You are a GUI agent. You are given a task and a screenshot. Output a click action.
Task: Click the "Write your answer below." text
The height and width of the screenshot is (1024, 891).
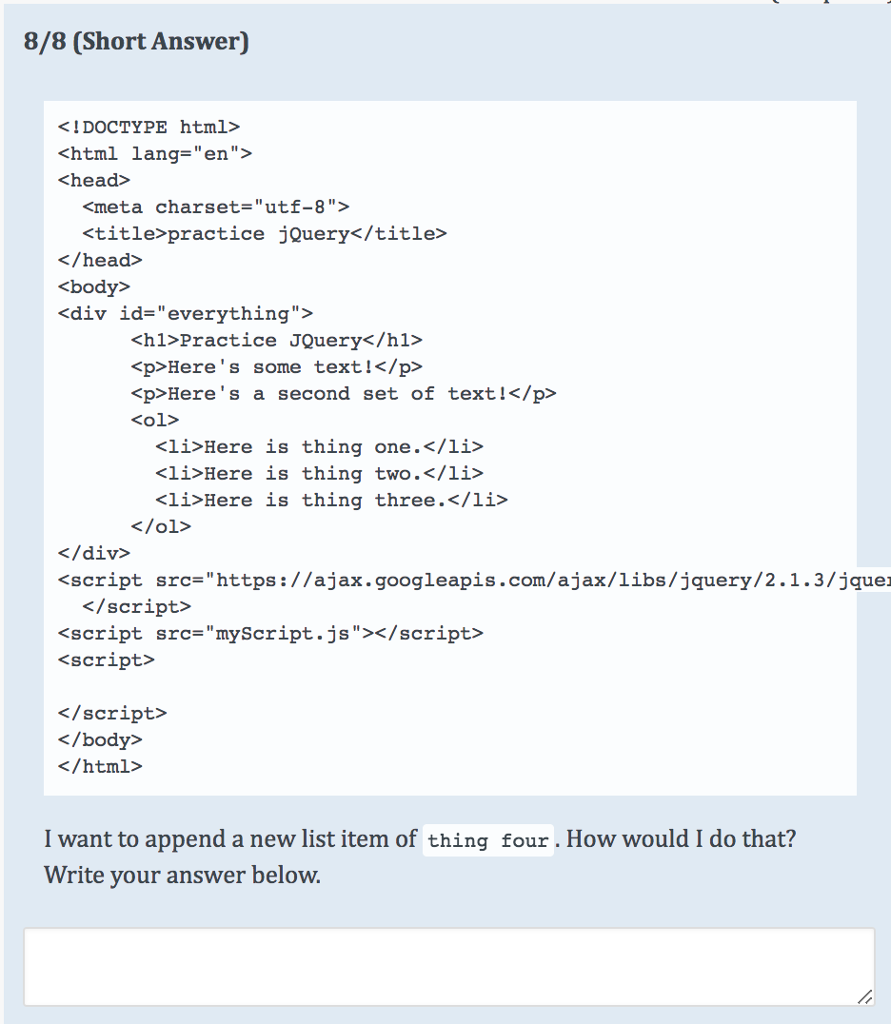coord(149,875)
